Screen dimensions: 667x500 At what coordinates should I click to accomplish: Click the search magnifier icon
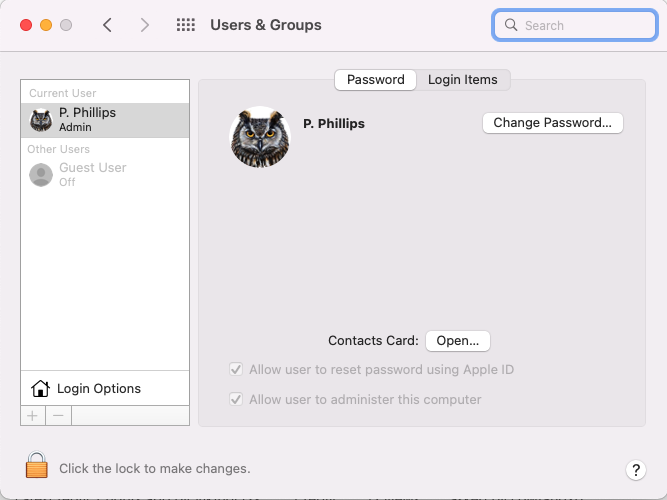511,25
